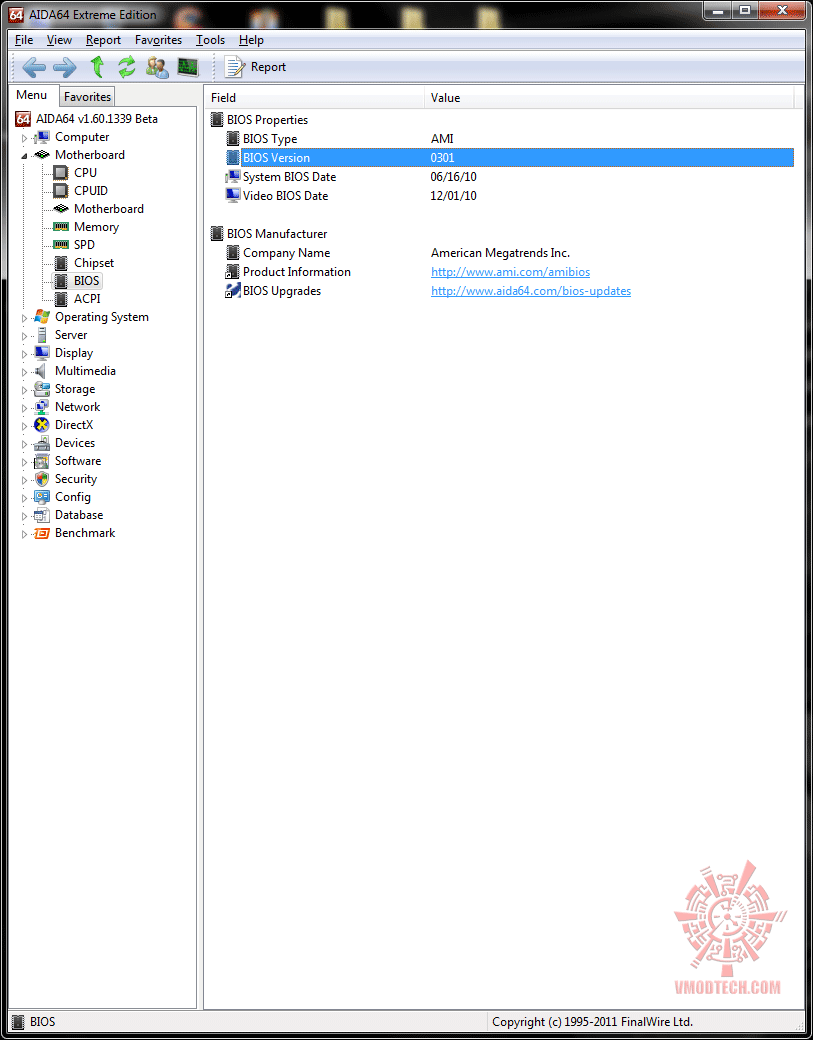The image size is (813, 1040).
Task: Open the File menu
Action: coord(24,40)
